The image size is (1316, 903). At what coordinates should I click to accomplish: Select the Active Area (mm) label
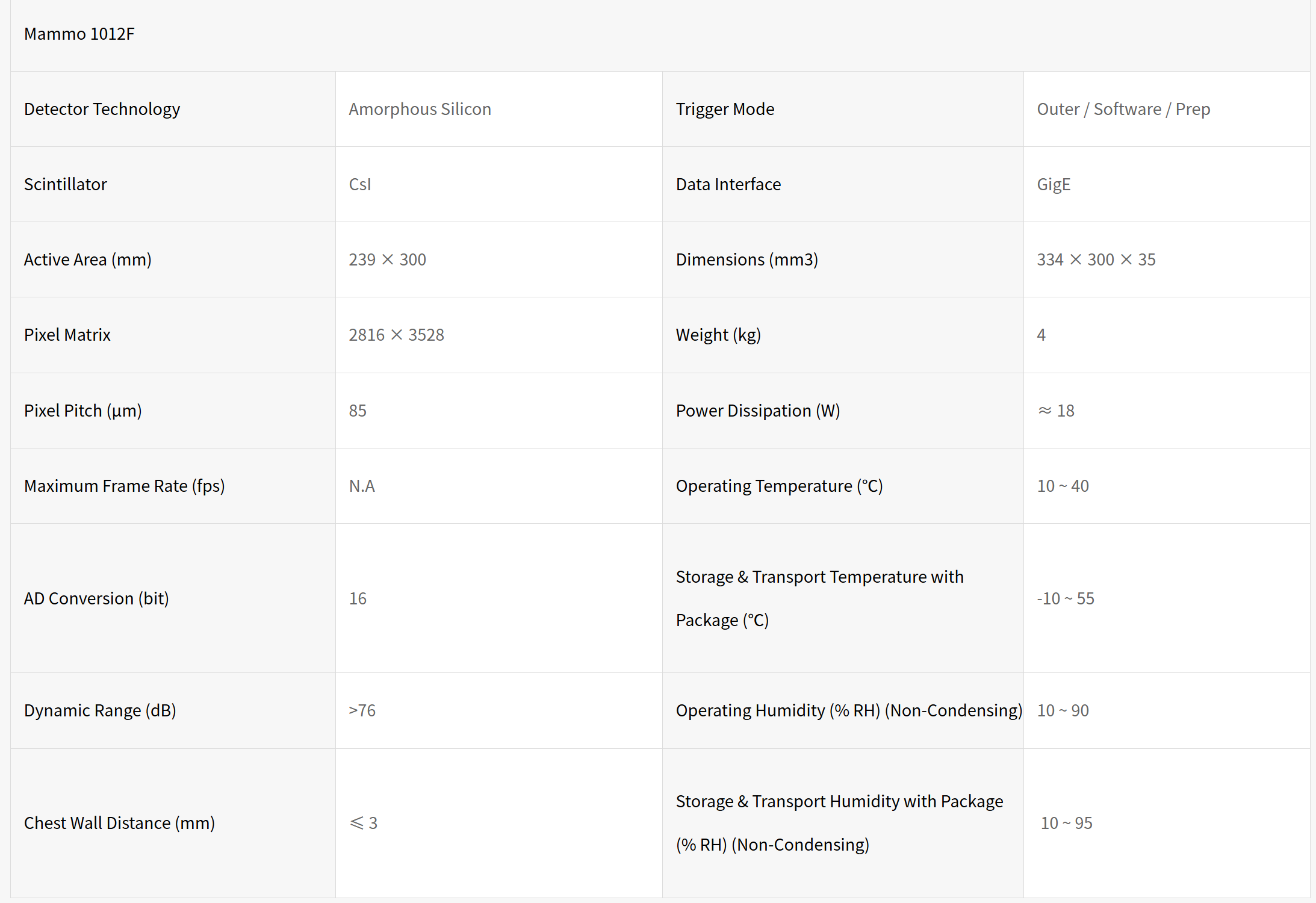[87, 259]
